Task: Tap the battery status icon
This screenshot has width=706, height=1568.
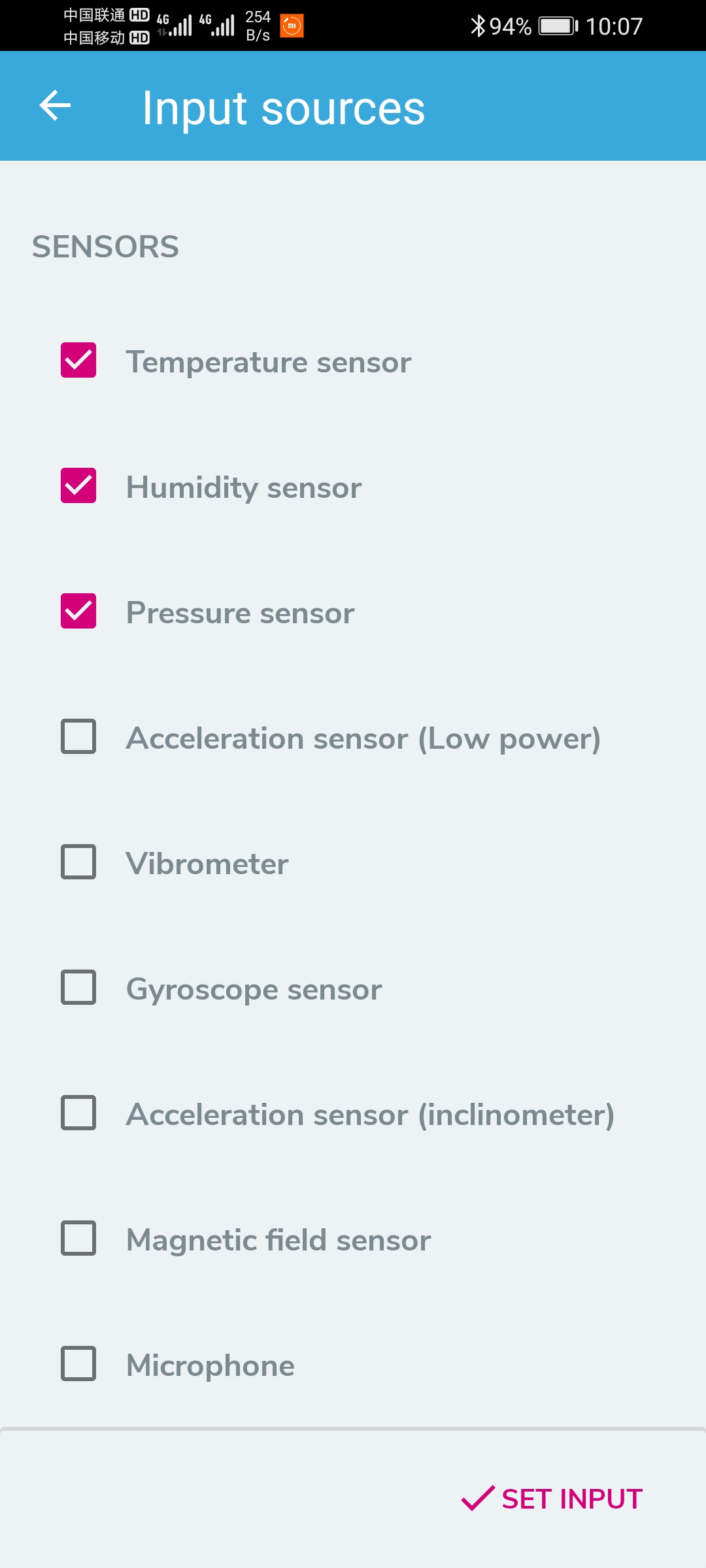Action: click(558, 26)
